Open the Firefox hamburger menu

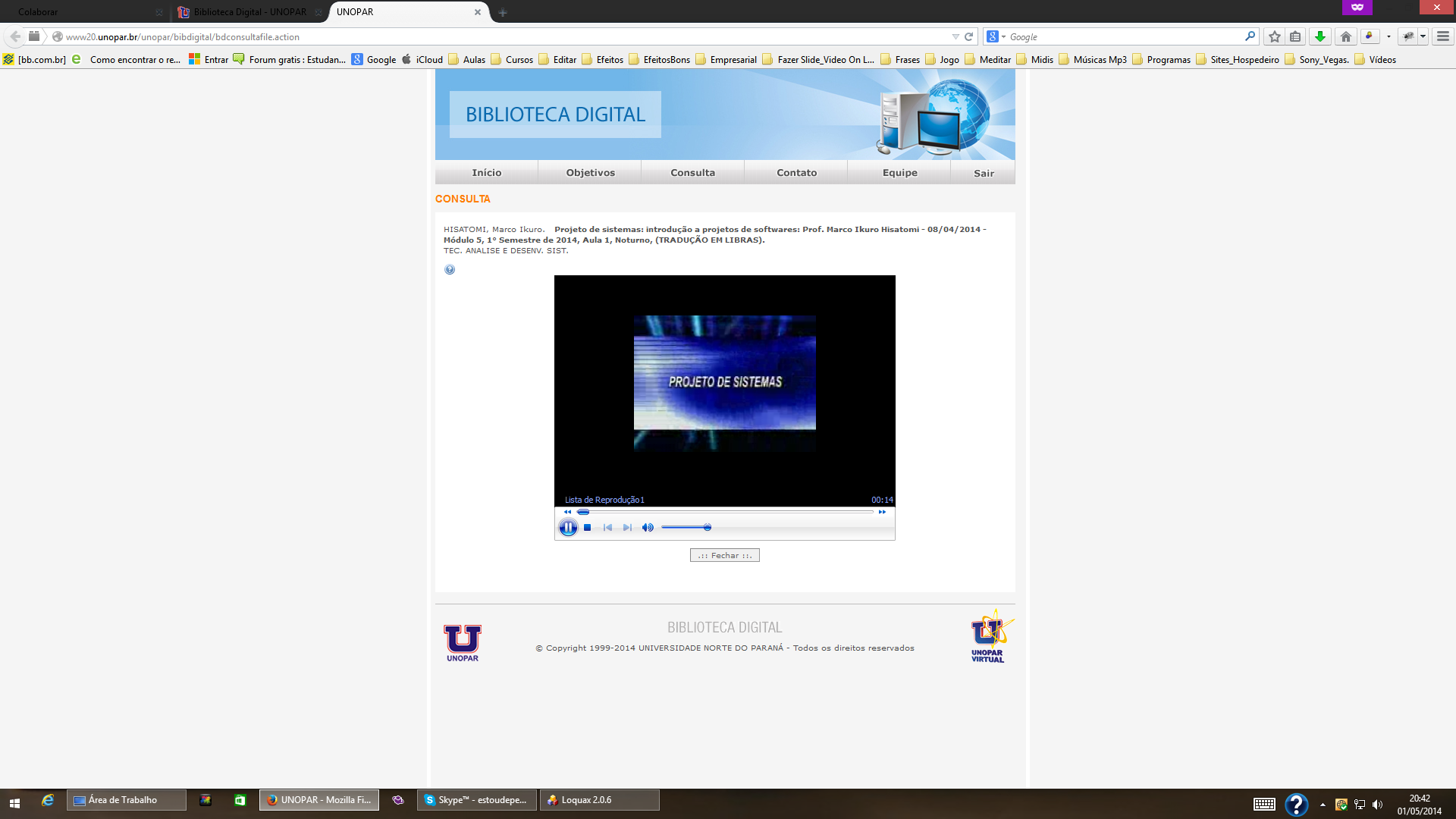point(1443,36)
